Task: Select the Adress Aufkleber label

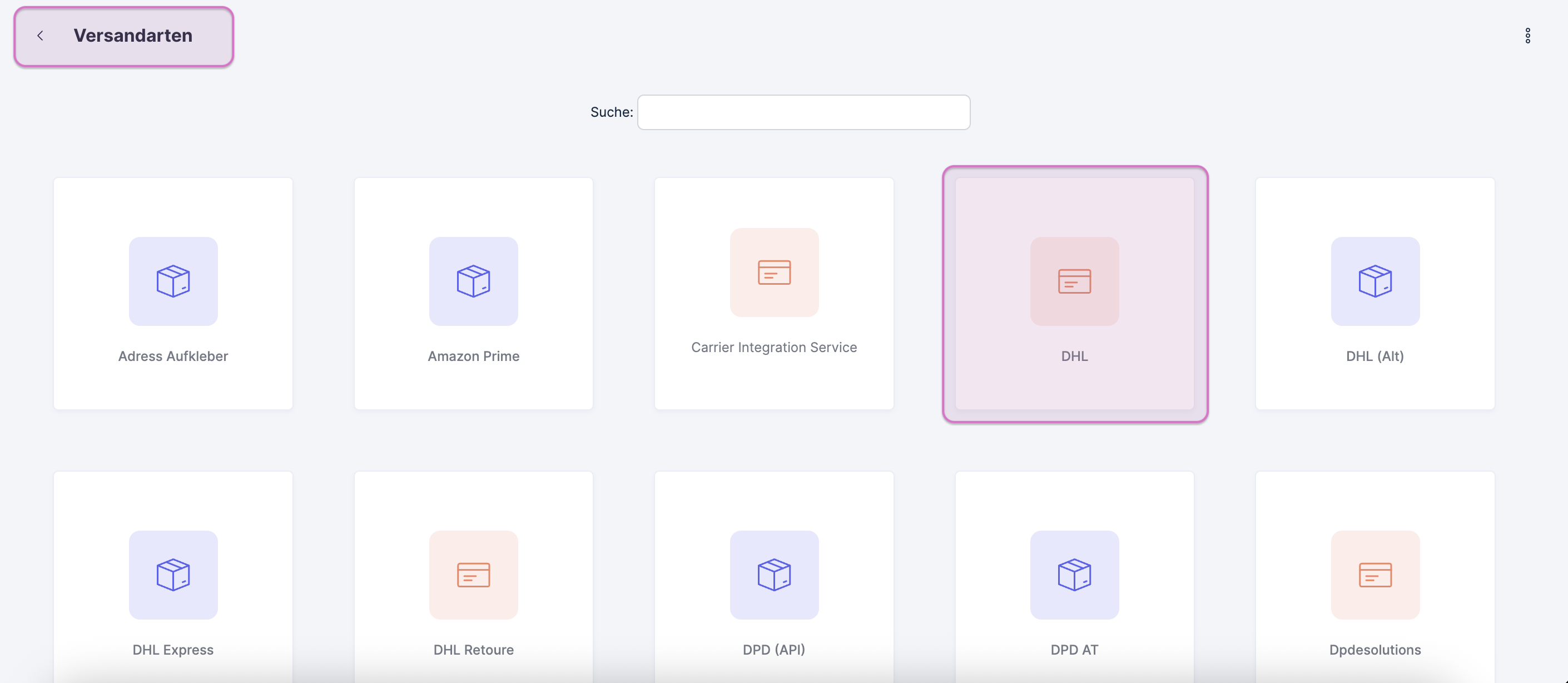Action: click(173, 356)
